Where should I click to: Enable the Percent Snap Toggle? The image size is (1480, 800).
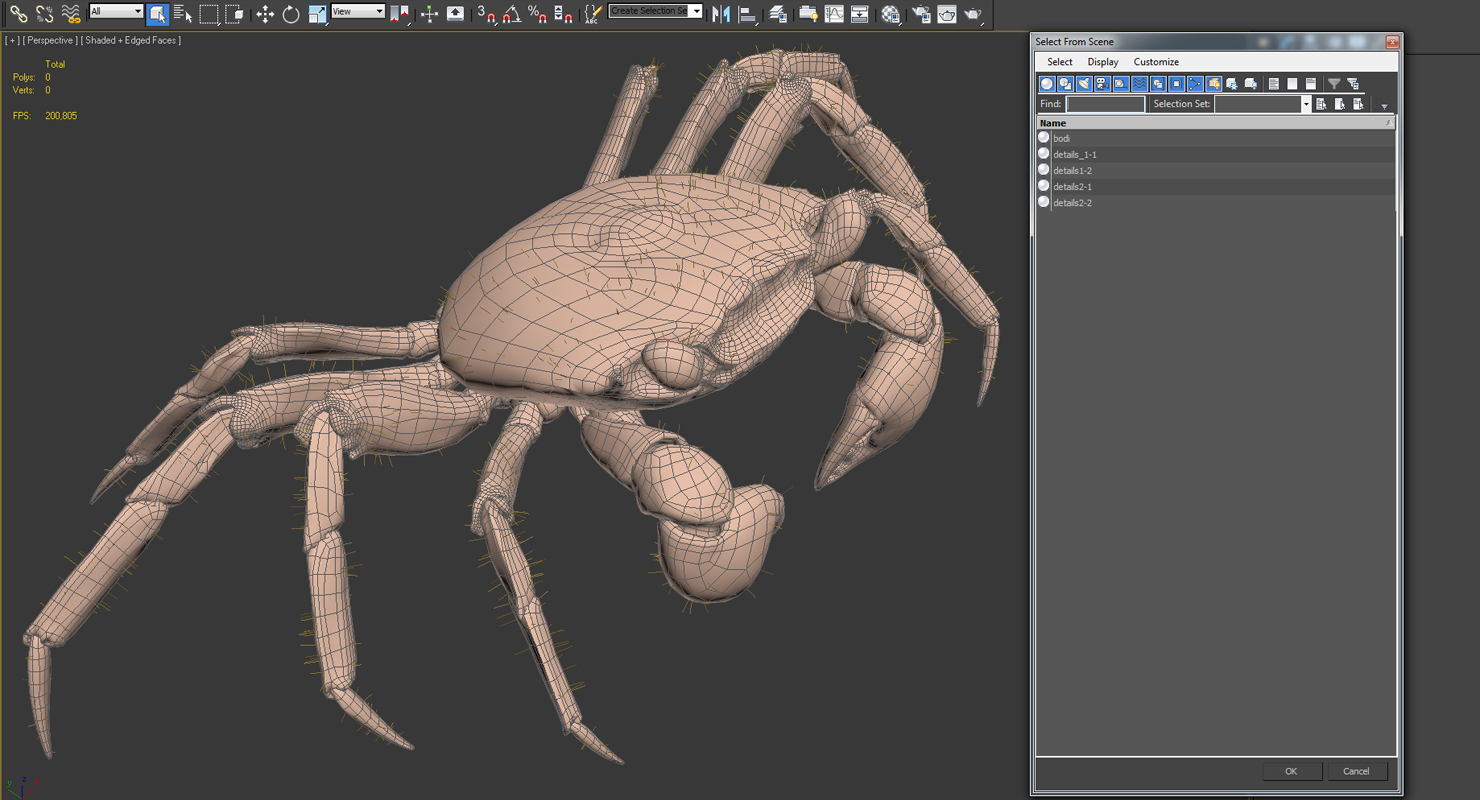537,14
